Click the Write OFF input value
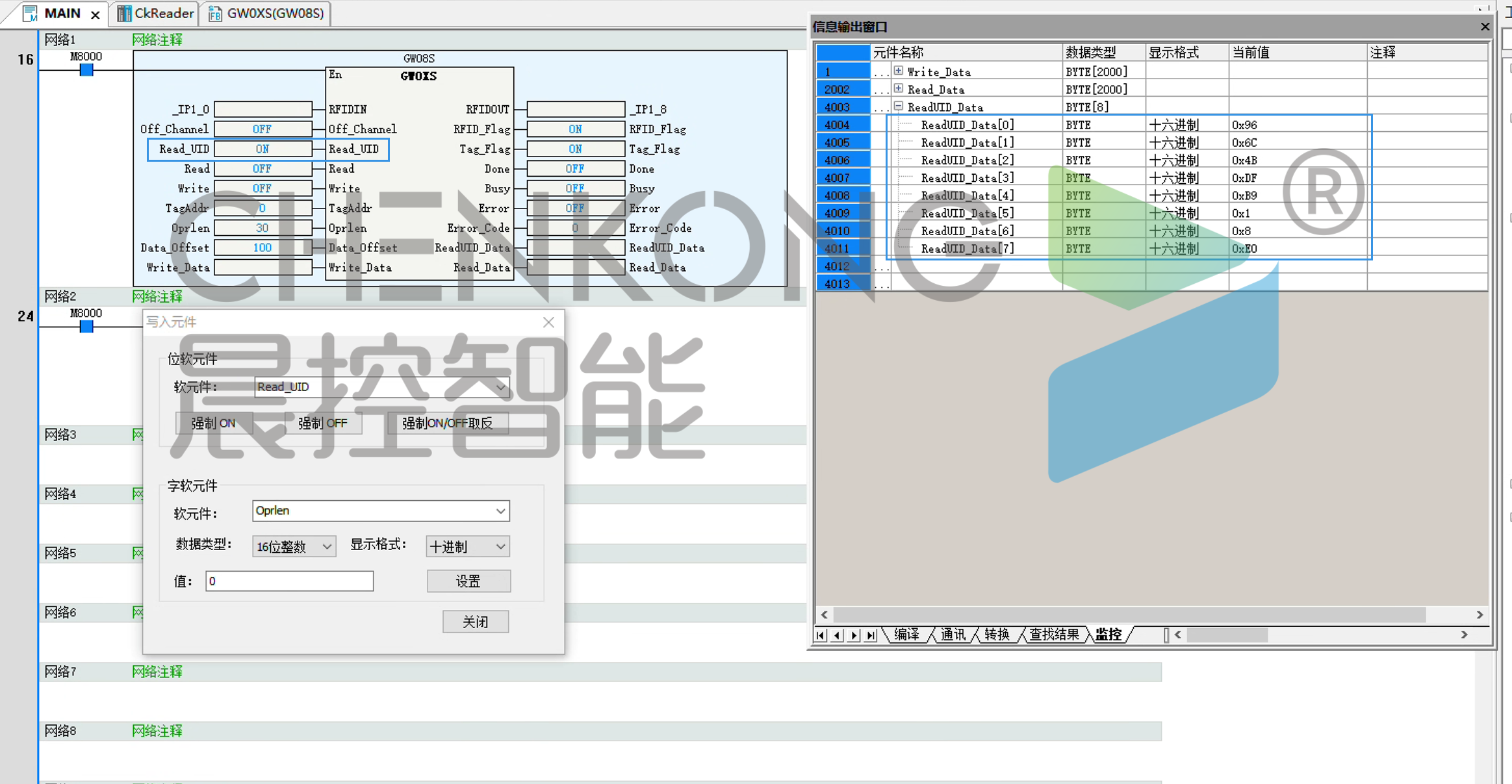The width and height of the screenshot is (1512, 784). 263,188
